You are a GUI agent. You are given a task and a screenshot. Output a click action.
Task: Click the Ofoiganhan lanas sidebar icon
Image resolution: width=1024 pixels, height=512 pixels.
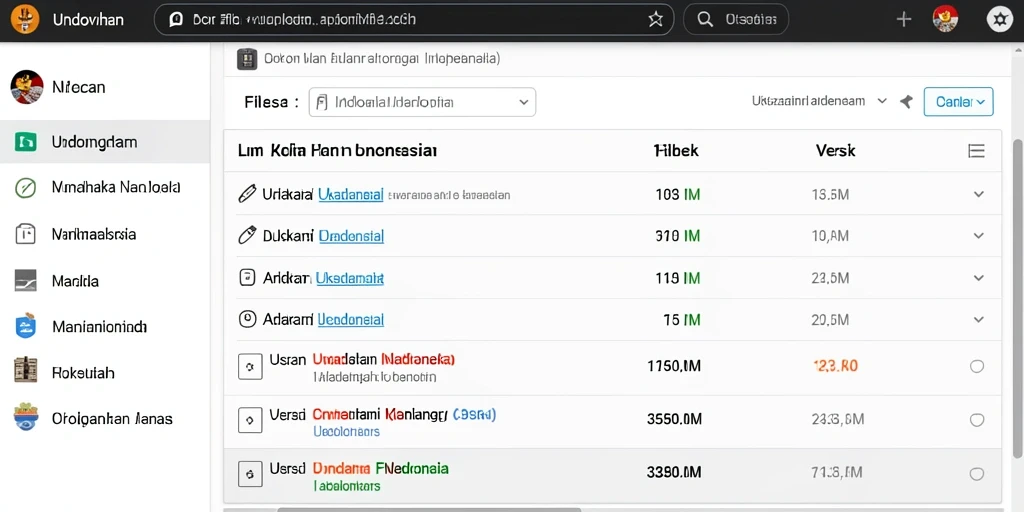(x=26, y=417)
